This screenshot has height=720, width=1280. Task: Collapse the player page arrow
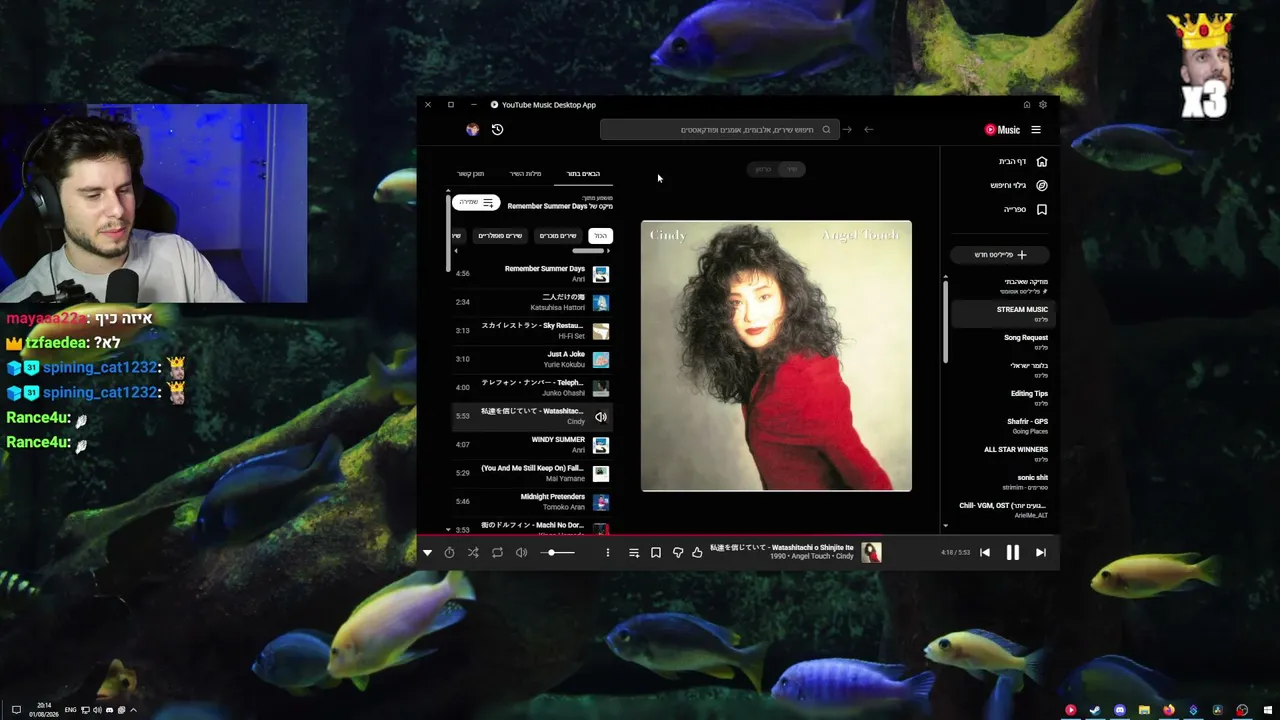427,552
